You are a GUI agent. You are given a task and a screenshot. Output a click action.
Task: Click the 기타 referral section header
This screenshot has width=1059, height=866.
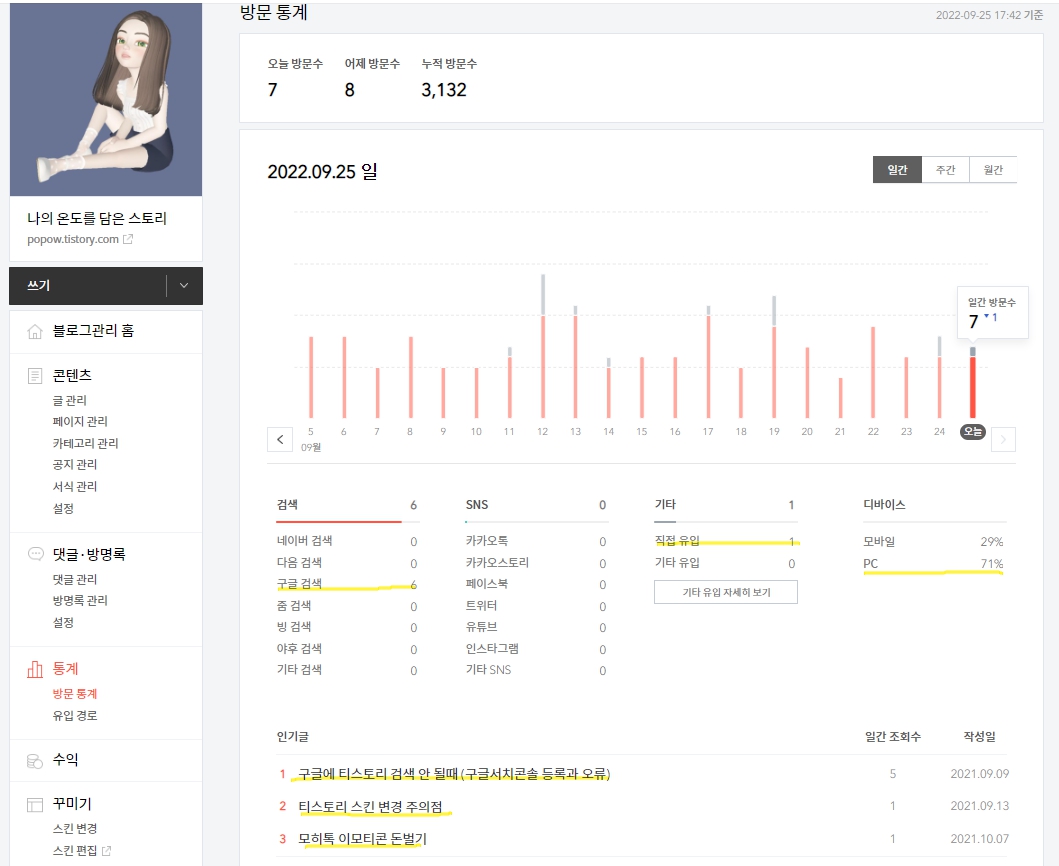coord(665,505)
